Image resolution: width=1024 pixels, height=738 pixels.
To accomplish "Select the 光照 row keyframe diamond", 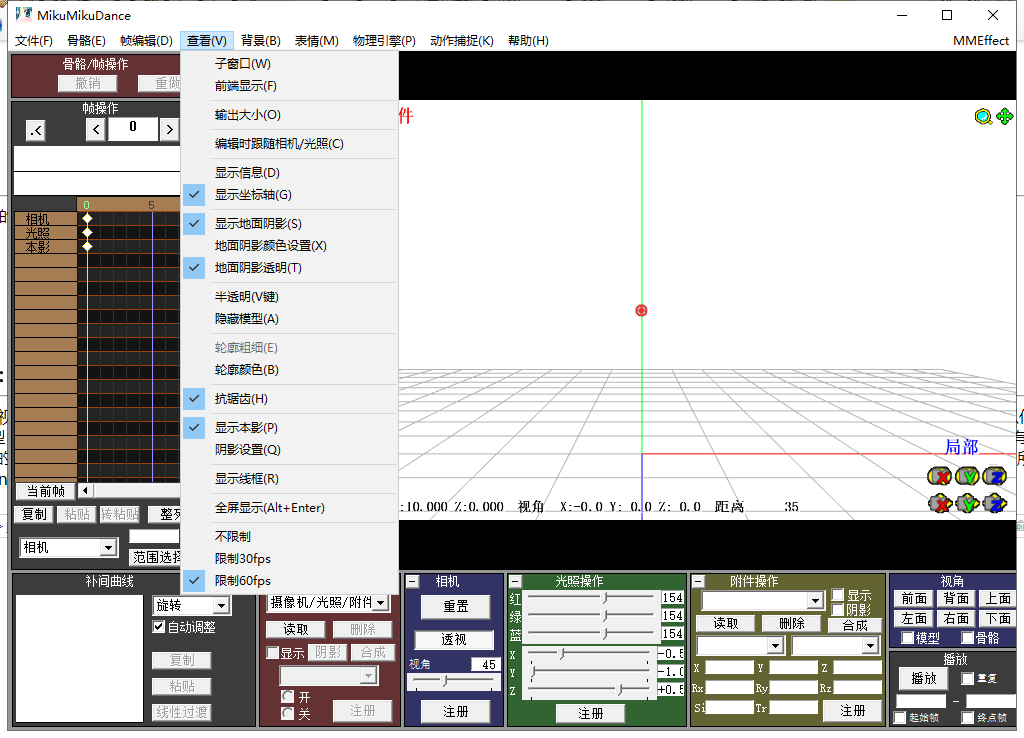I will click(87, 233).
